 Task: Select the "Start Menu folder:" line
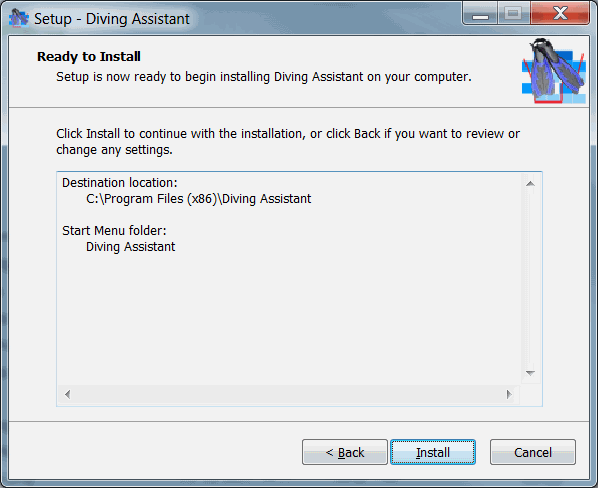coord(114,231)
